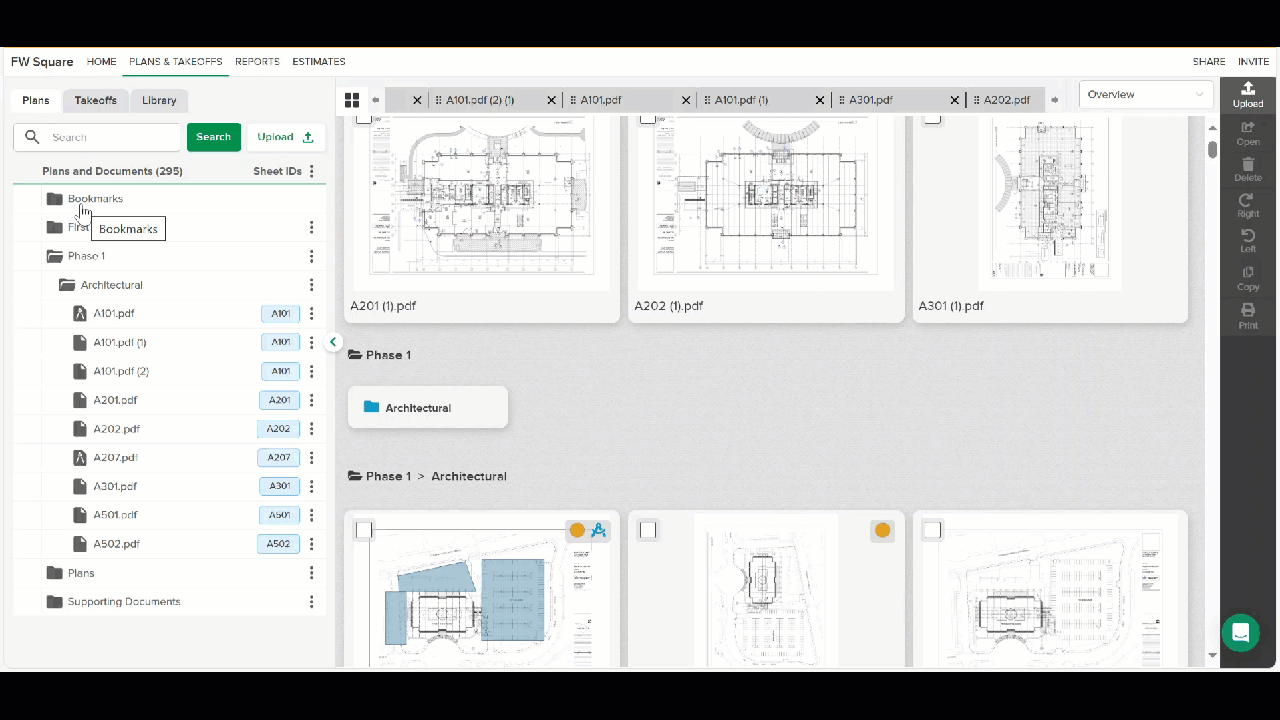Click the green Search button
1280x720 pixels.
(214, 137)
